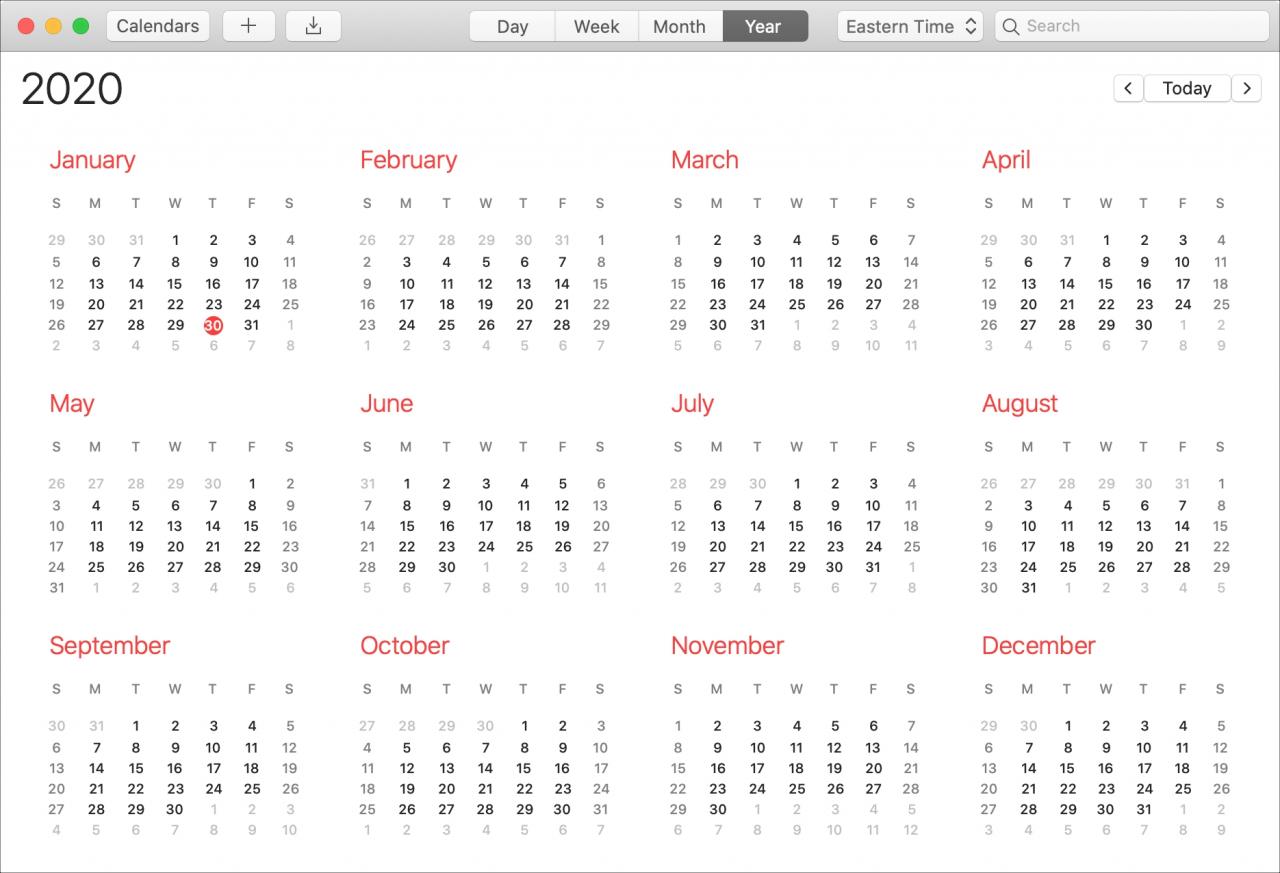
Task: Open the January month title
Action: [92, 160]
